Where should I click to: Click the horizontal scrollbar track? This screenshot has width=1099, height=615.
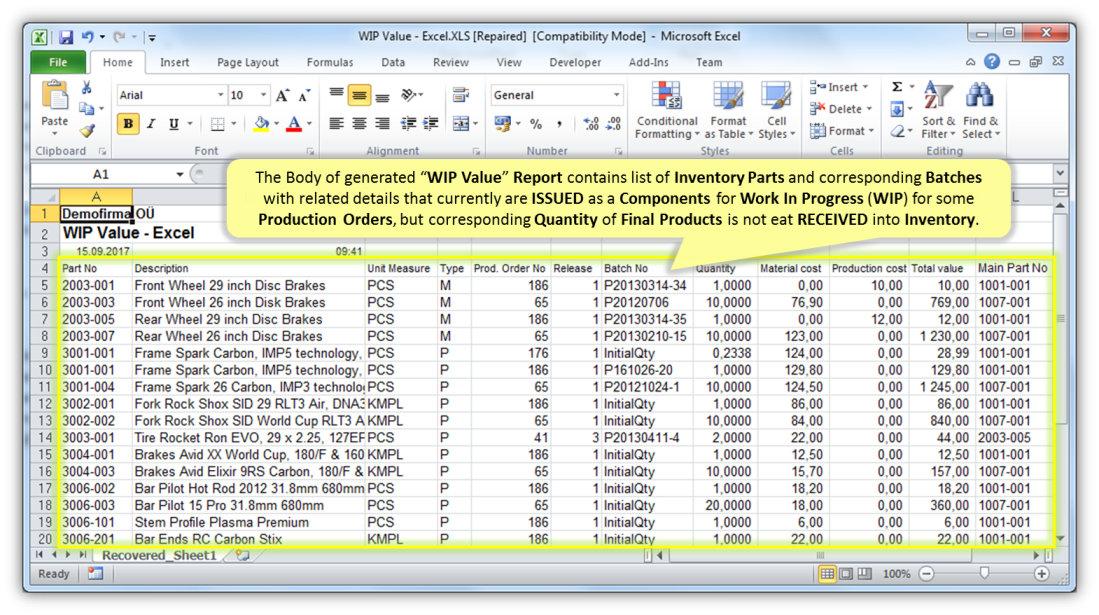(x=849, y=555)
